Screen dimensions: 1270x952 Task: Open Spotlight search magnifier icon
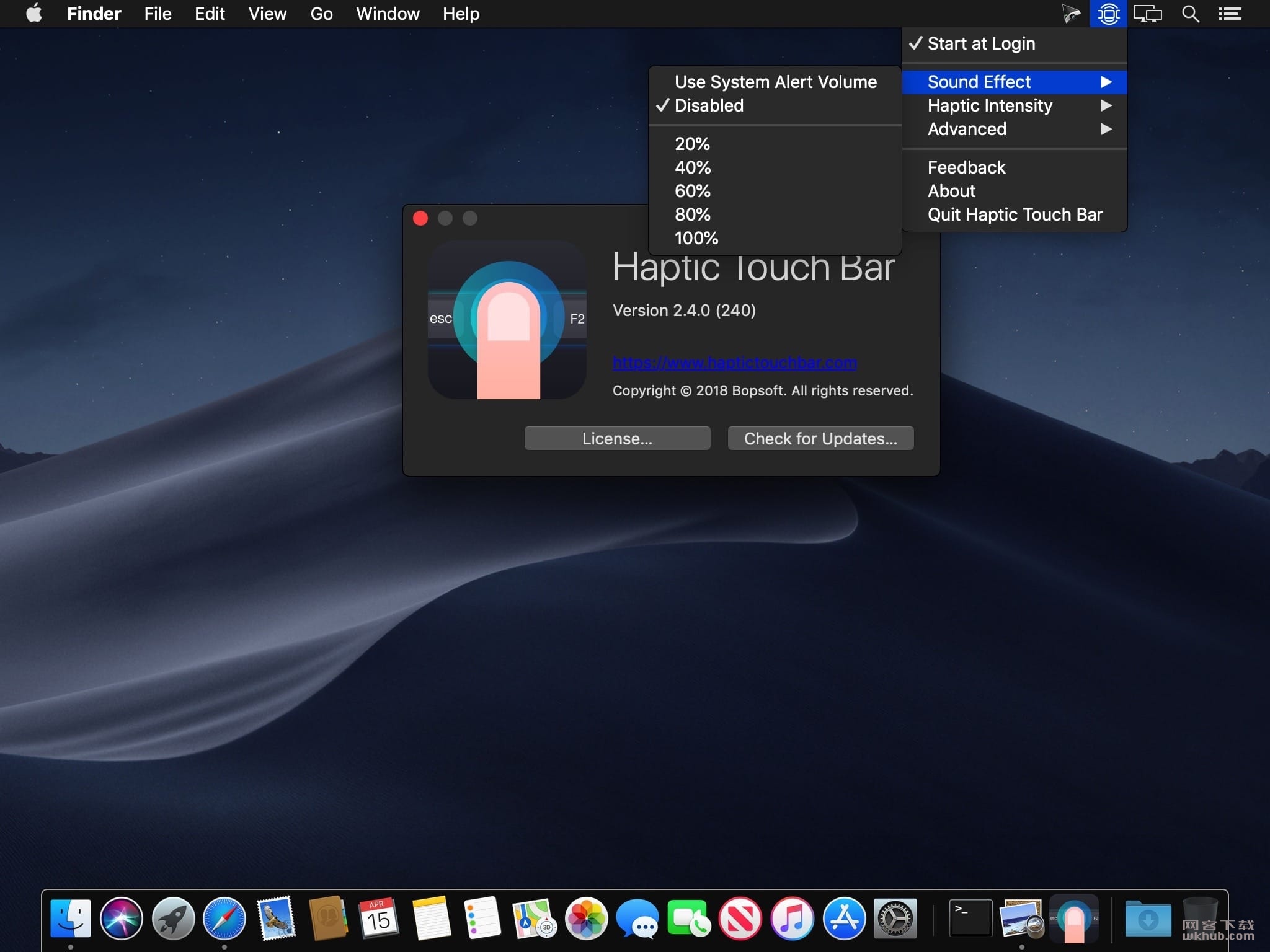click(1190, 14)
